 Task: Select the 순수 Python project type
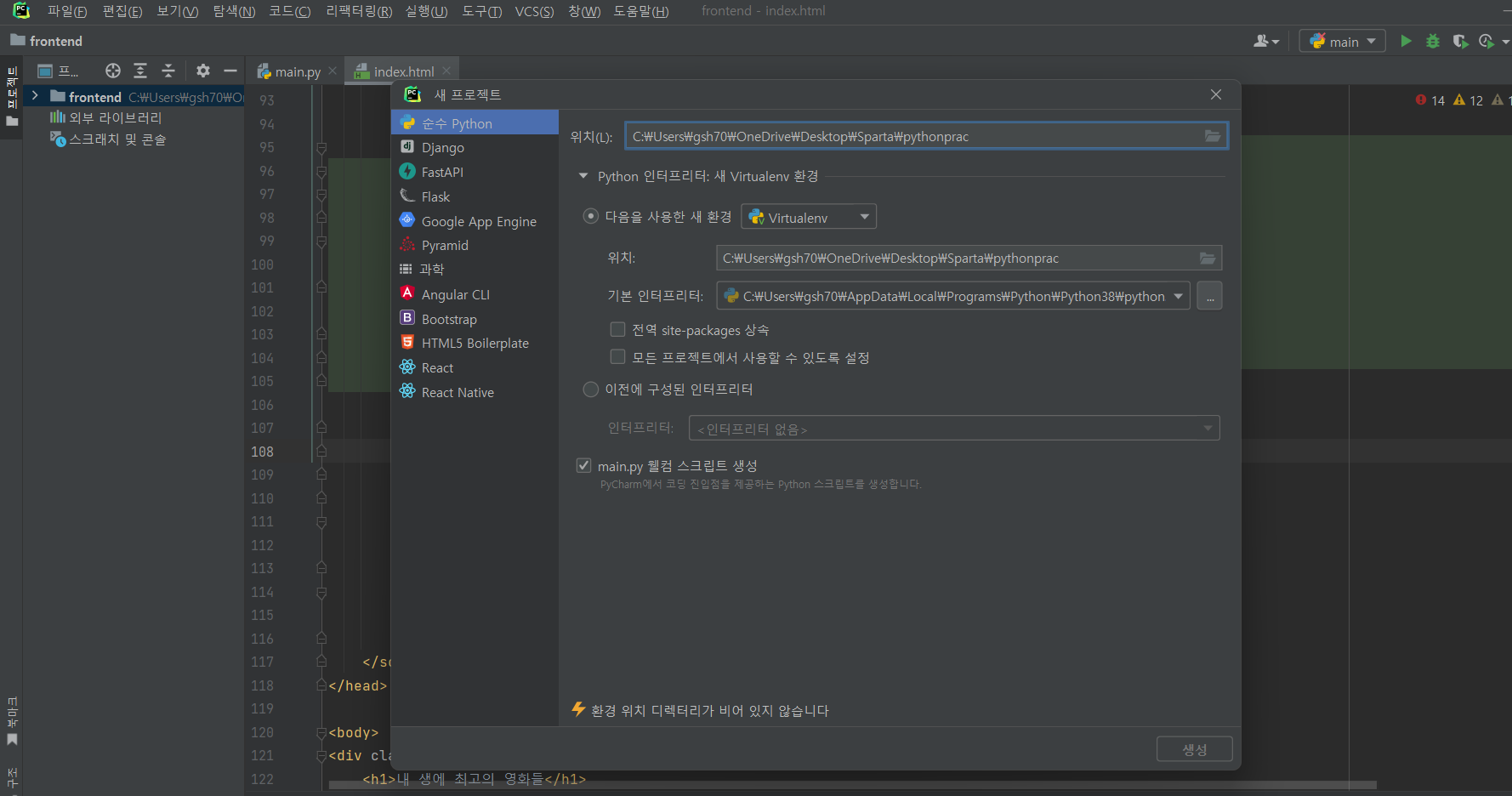475,123
